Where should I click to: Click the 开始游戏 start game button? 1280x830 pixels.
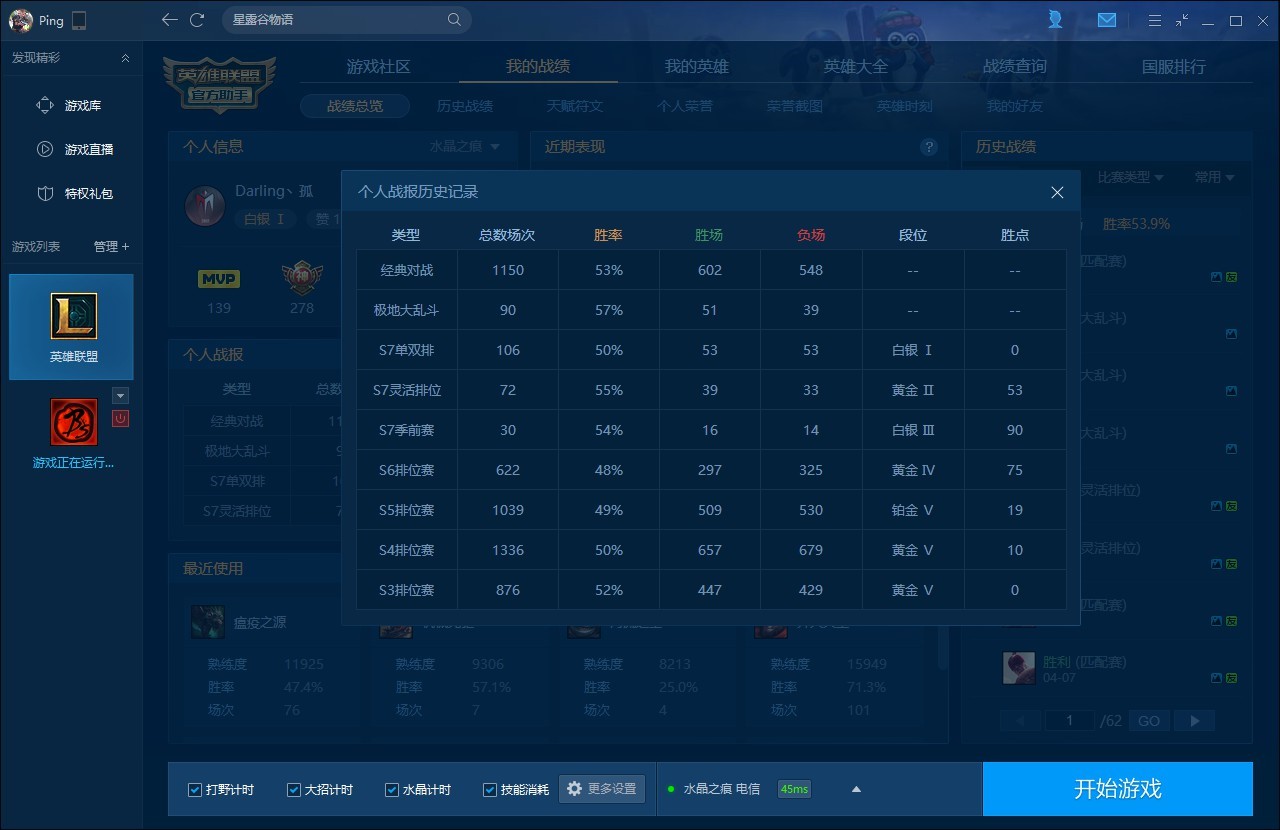point(1118,789)
